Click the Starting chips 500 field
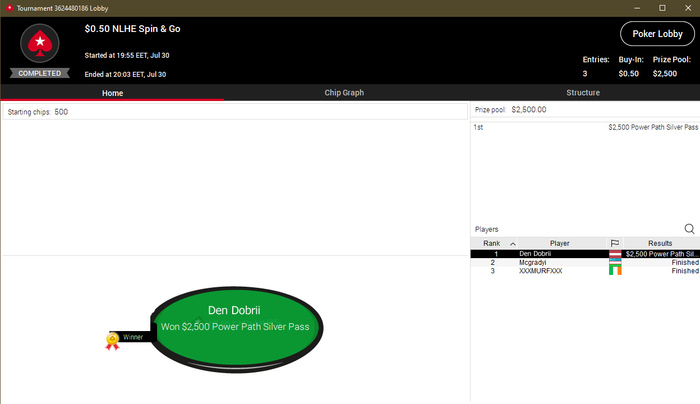The height and width of the screenshot is (404, 700). (x=235, y=112)
